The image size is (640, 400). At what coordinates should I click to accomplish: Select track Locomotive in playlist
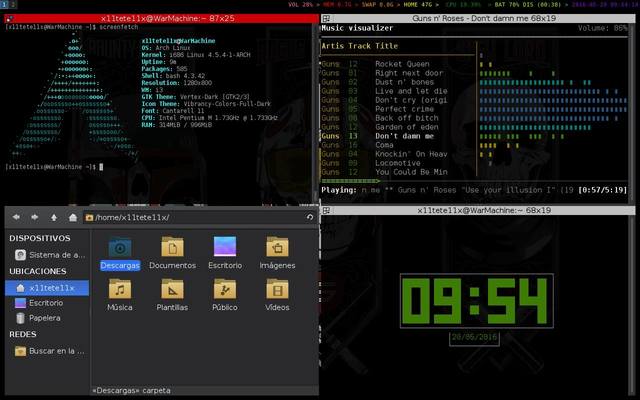point(398,163)
